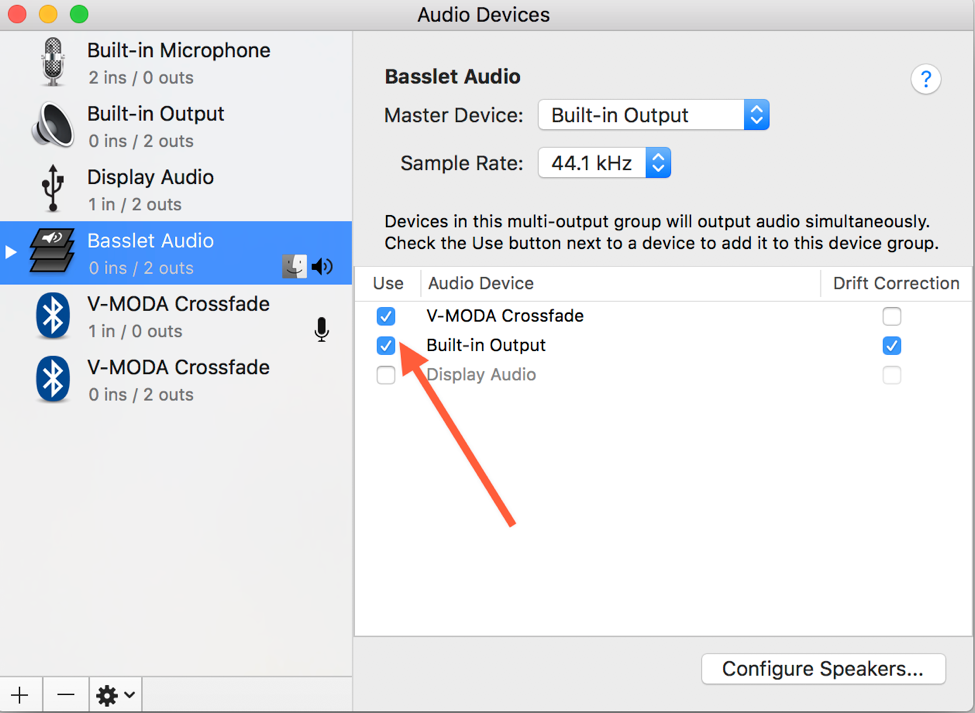Viewport: 975px width, 713px height.
Task: Disable Drift Correction for Built-in Output
Action: [x=892, y=346]
